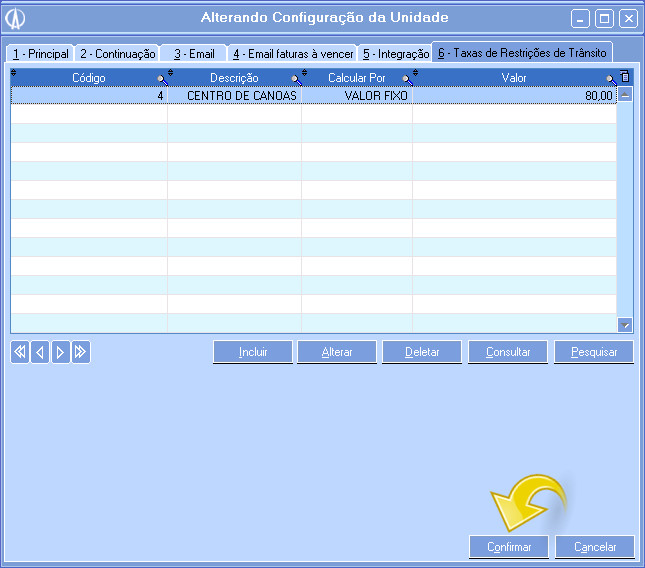Click grid scrollbar up arrow
Image resolution: width=645 pixels, height=568 pixels.
625,95
